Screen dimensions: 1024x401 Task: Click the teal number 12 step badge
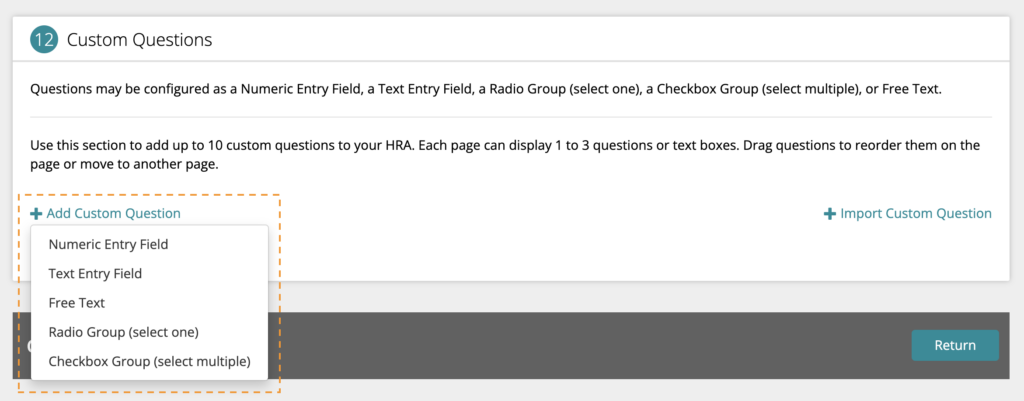tap(44, 40)
